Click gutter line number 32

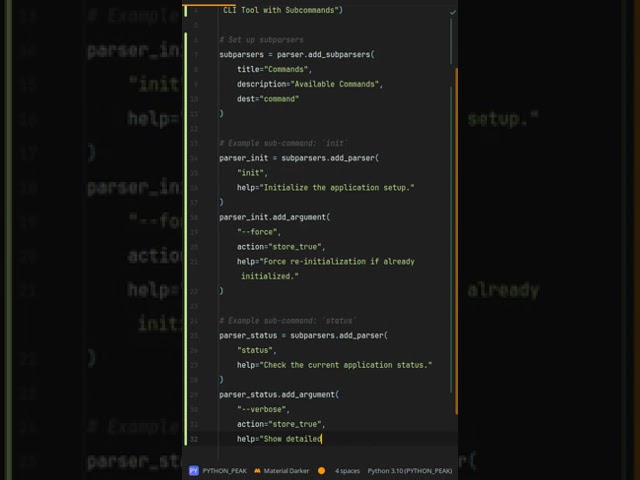pyautogui.click(x=194, y=439)
